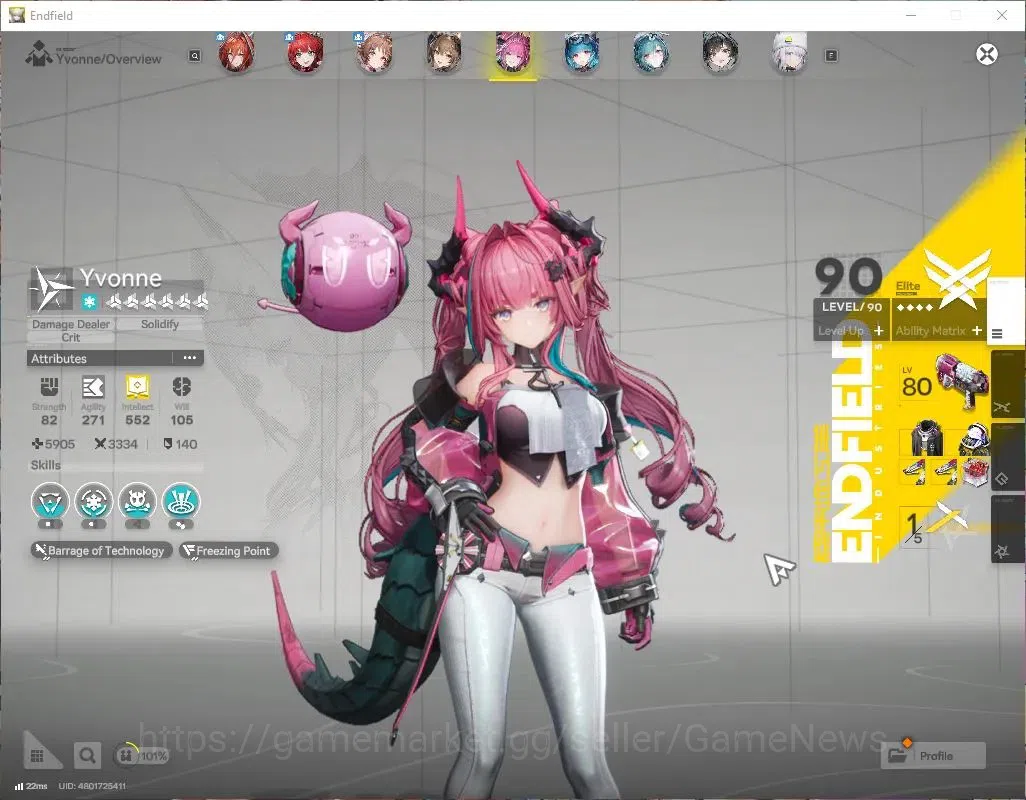Click the Elite promotion emblem

click(957, 278)
